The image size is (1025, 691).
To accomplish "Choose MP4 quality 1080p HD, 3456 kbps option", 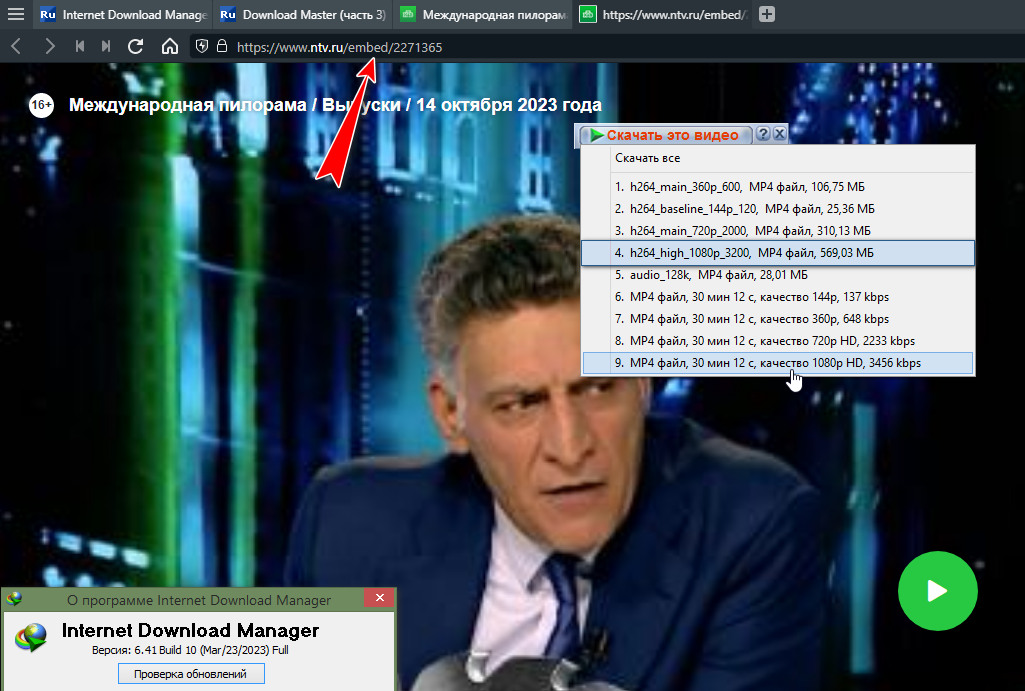I will coord(777,363).
